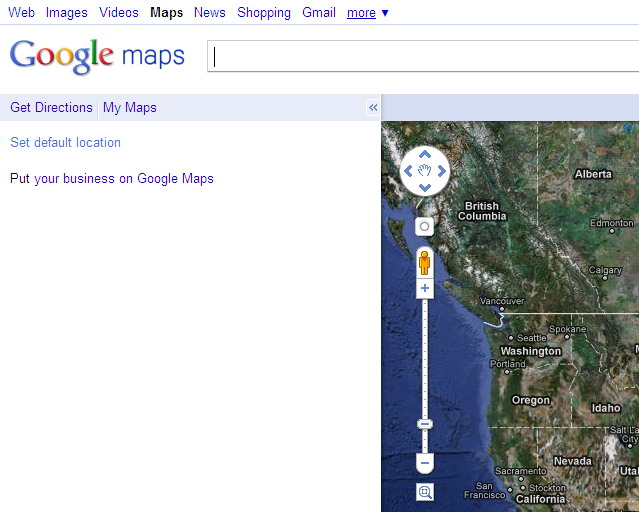Pan the map down with the arrow

coord(425,188)
